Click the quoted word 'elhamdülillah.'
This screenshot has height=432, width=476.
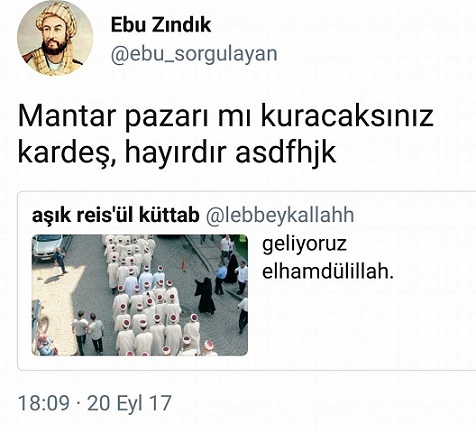tap(328, 272)
